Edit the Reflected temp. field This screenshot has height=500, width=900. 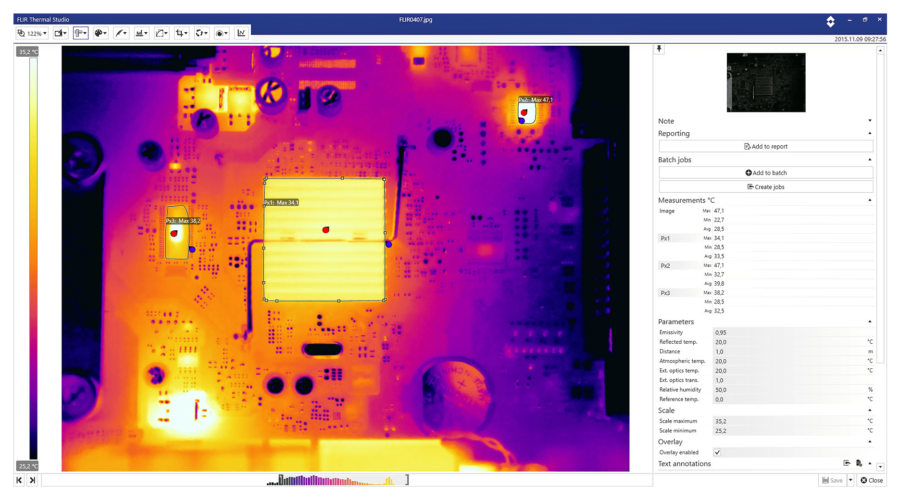(789, 342)
